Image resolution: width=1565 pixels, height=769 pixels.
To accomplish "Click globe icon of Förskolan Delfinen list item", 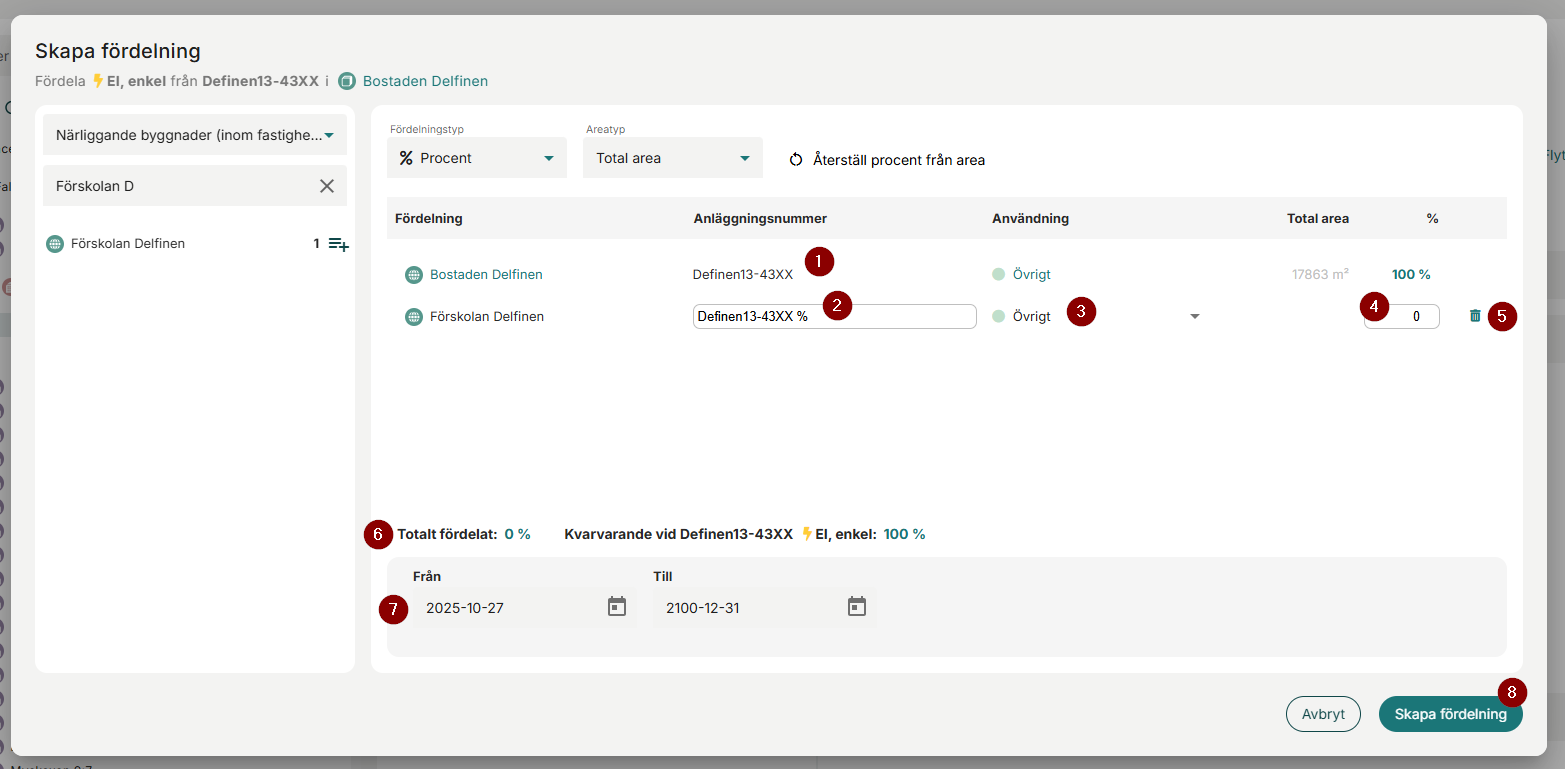I will click(x=55, y=244).
